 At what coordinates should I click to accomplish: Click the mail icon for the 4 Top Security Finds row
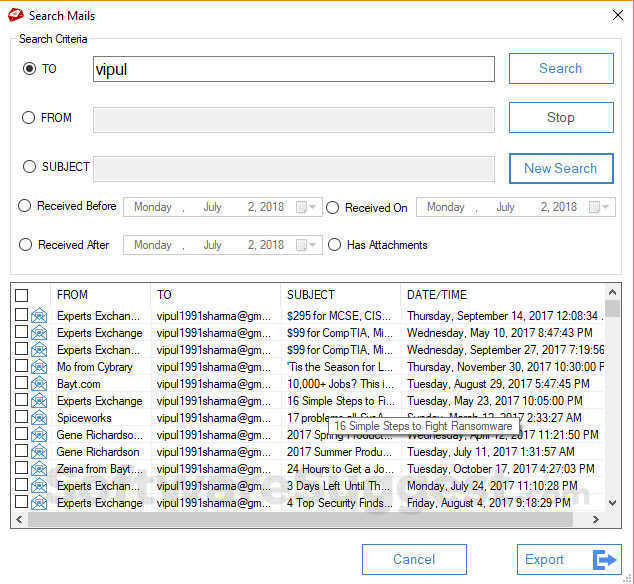pos(39,503)
